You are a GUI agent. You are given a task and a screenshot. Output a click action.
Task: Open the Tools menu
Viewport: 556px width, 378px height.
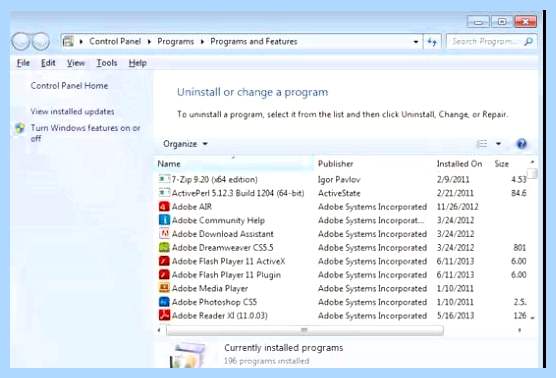click(107, 63)
